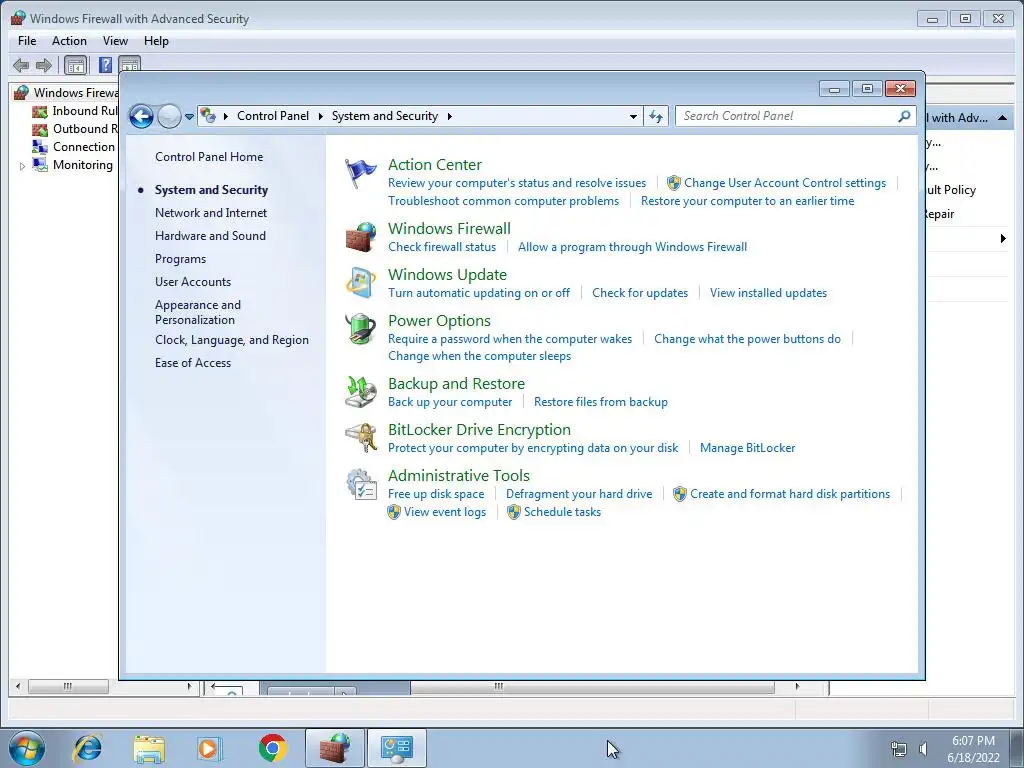
Task: Switch to Control Panel taskbar button
Action: point(396,748)
